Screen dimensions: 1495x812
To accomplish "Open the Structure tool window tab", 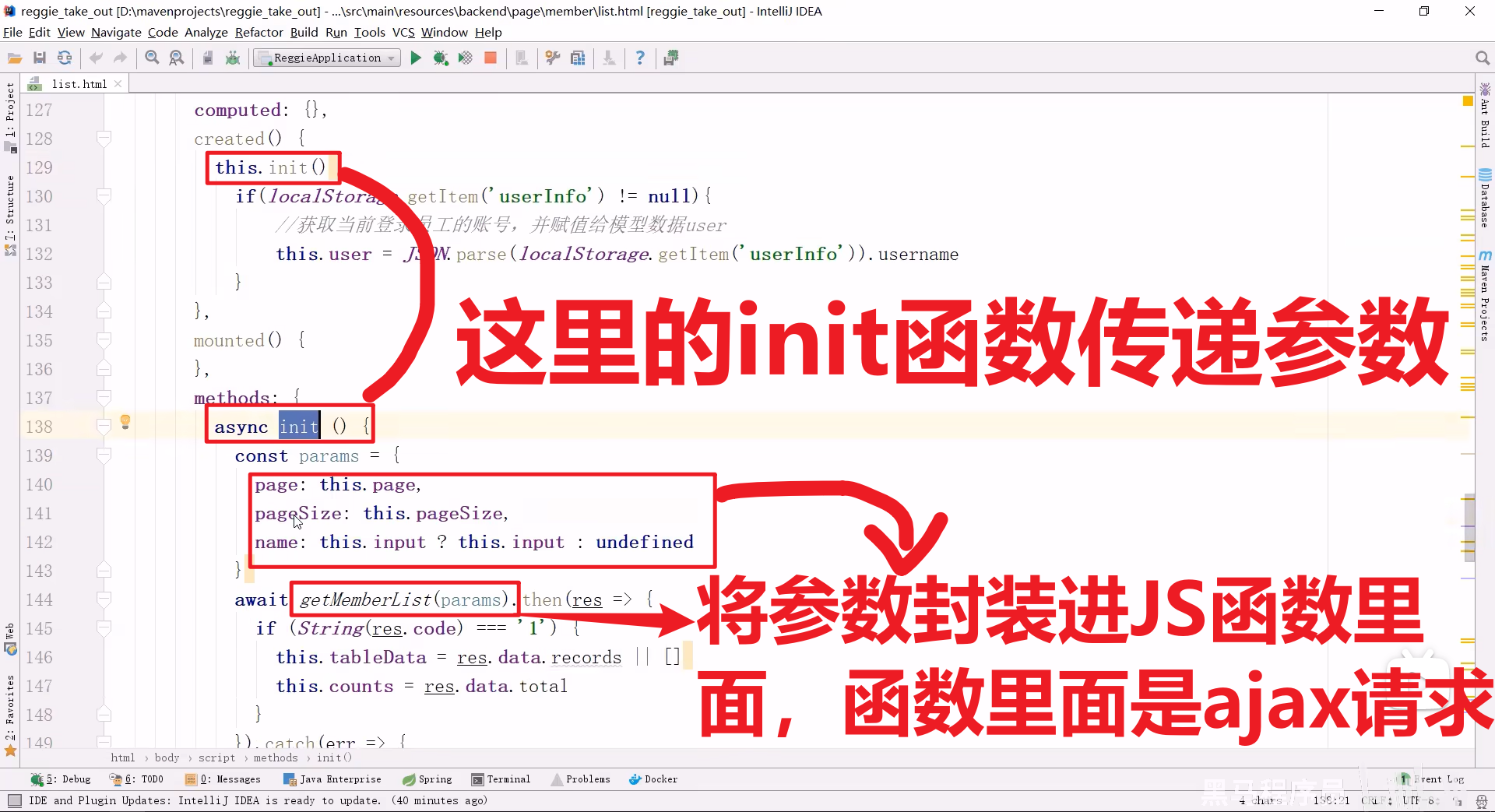I will tap(10, 216).
